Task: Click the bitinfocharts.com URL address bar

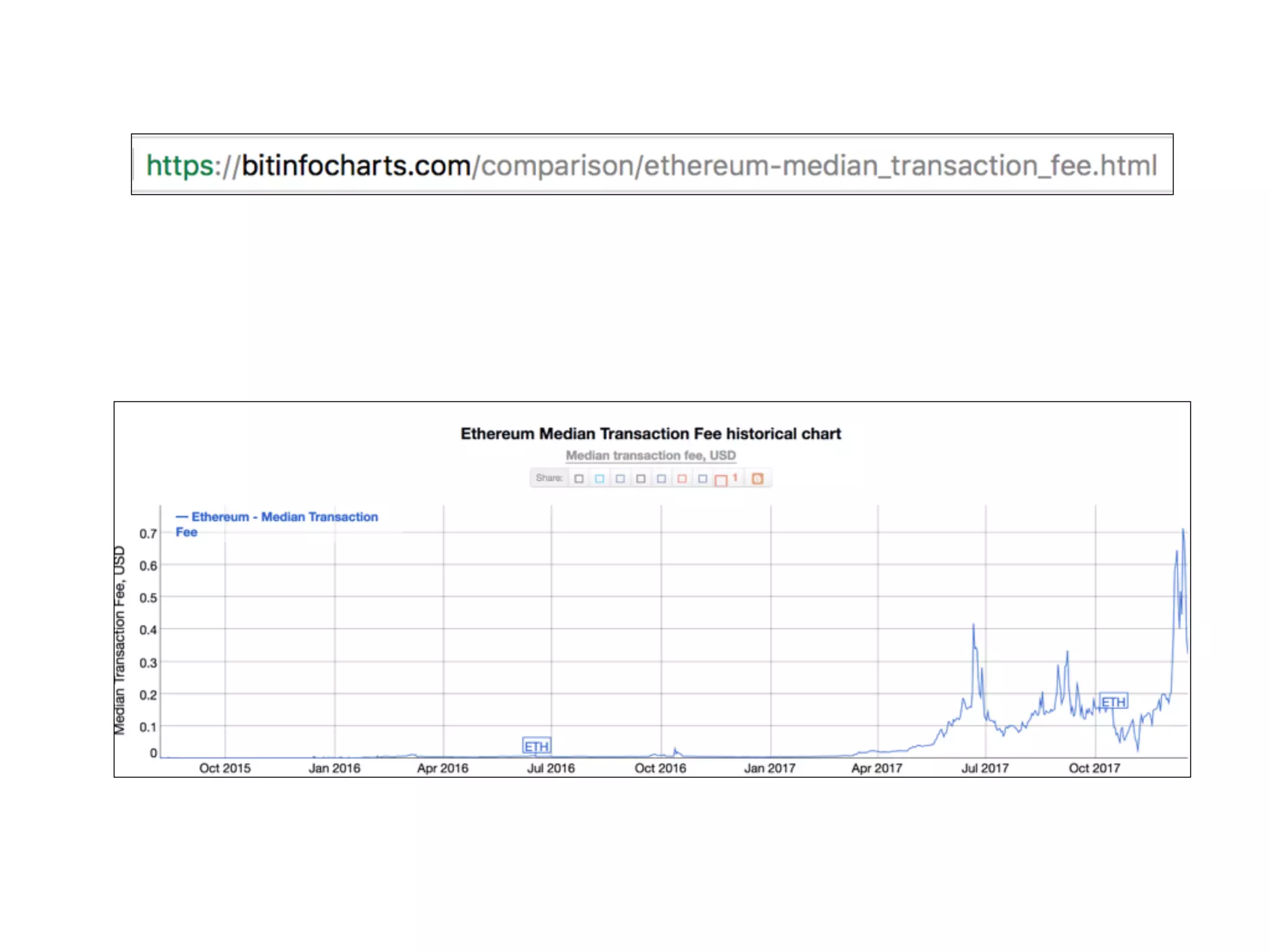Action: 651,165
